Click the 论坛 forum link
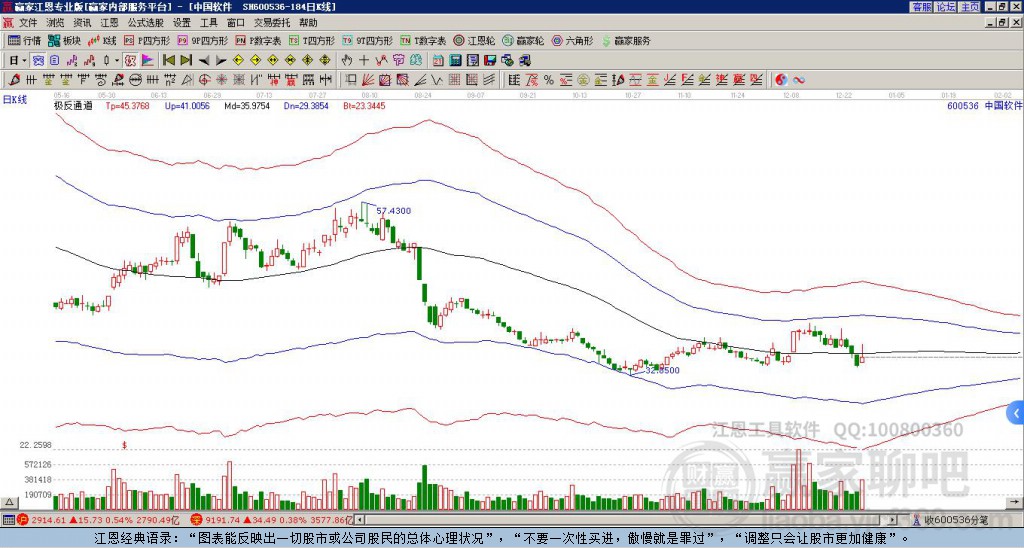Screen dimensions: 1024x548 point(946,7)
